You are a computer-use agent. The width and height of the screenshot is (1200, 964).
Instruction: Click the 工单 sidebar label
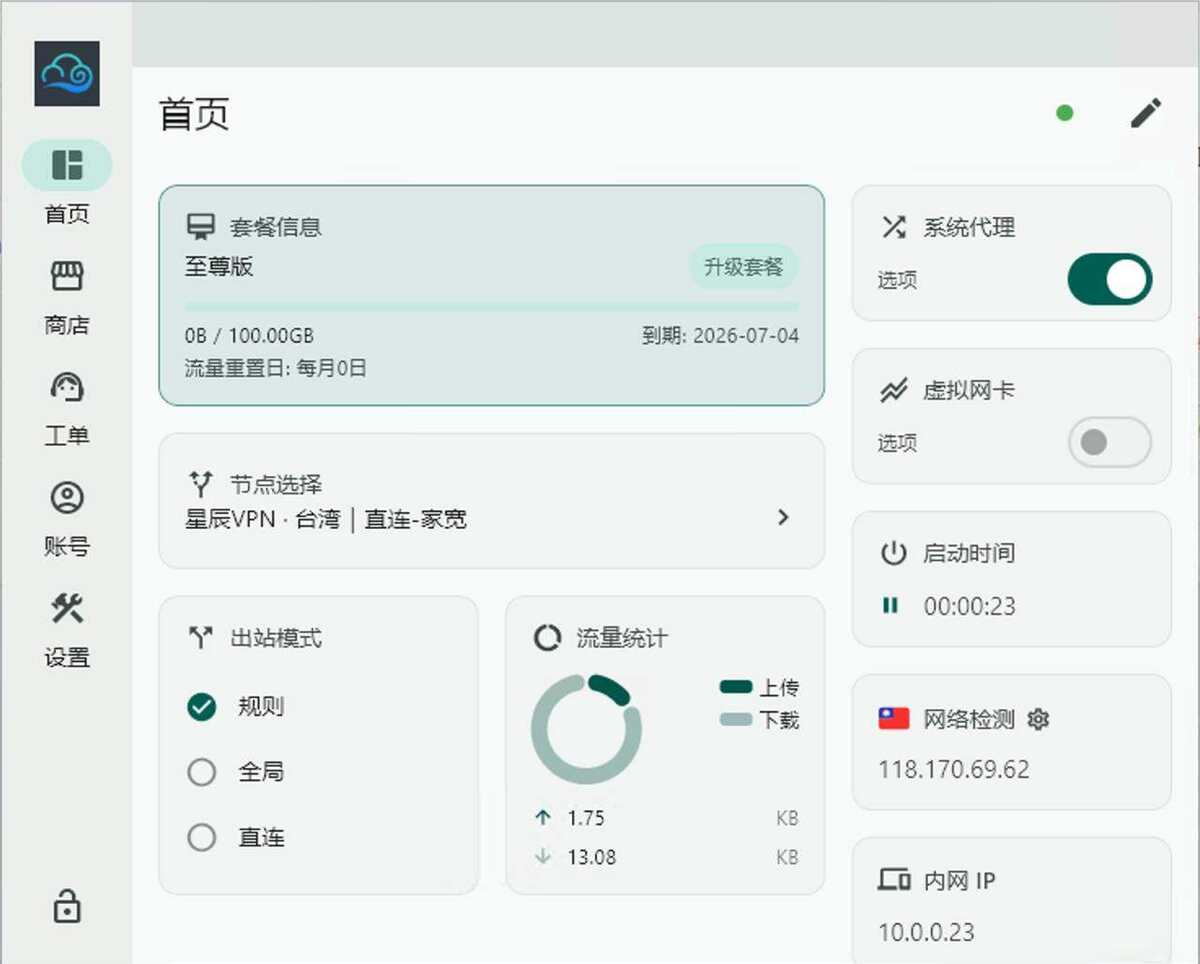tap(67, 436)
